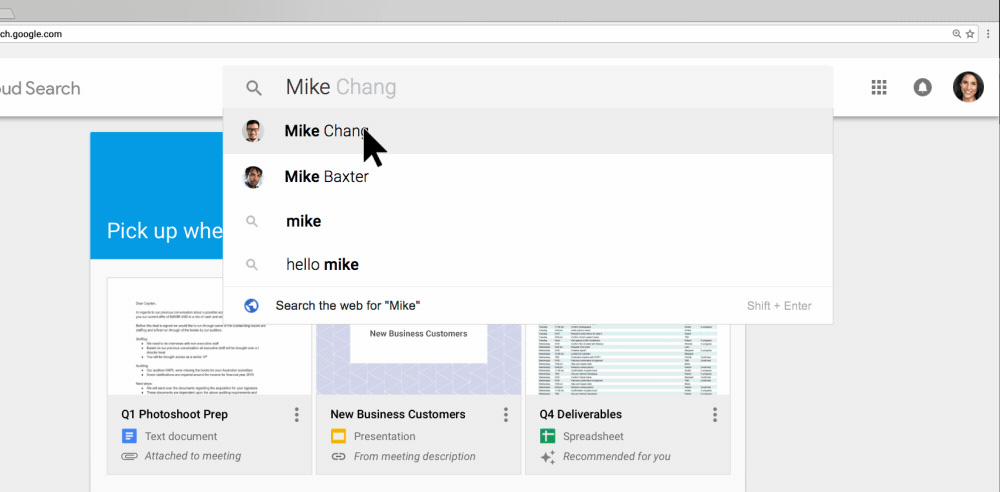Viewport: 1000px width, 492px height.
Task: Click the search magnifier in search box
Action: pyautogui.click(x=254, y=88)
